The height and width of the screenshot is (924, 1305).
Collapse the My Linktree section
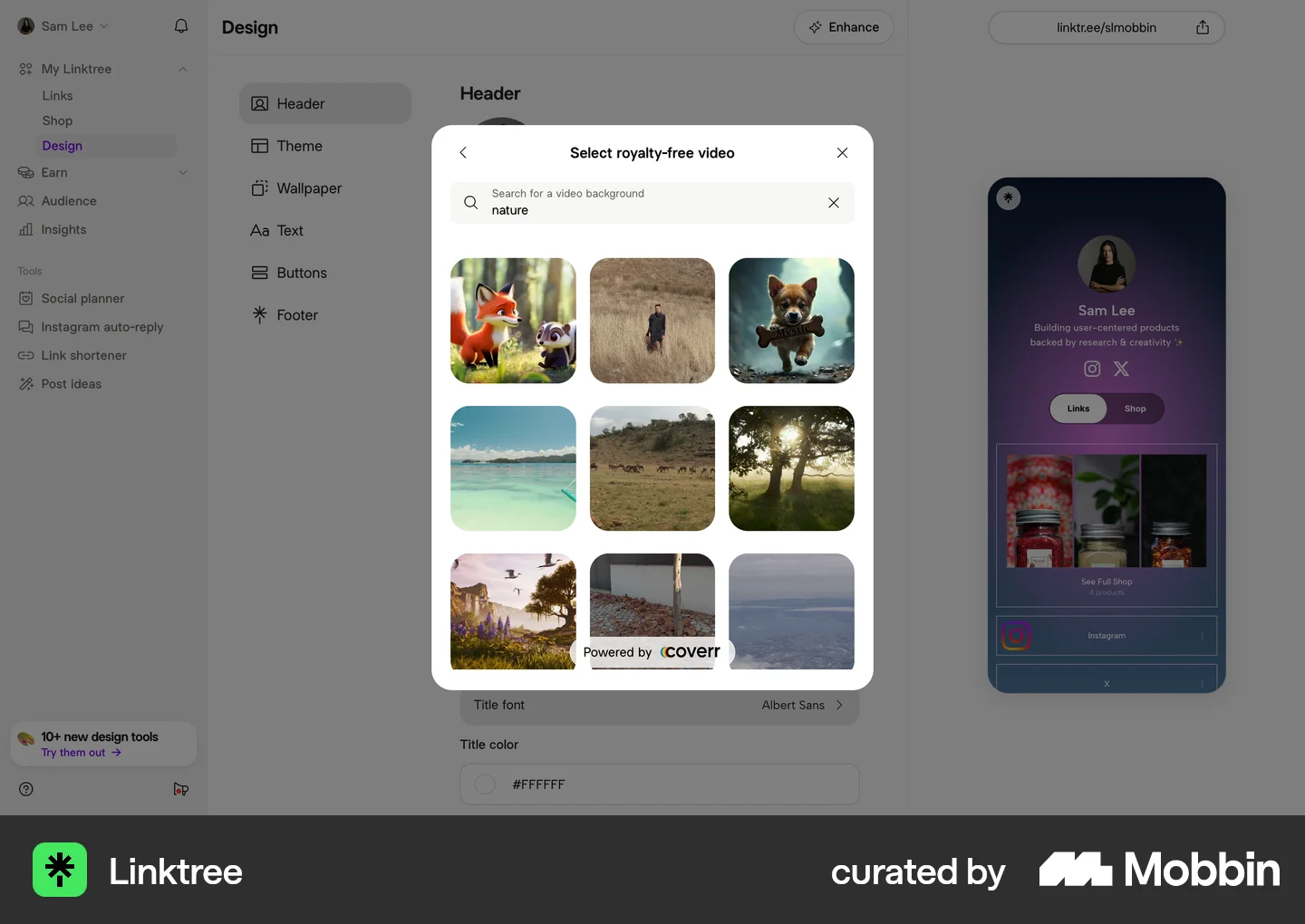click(183, 69)
